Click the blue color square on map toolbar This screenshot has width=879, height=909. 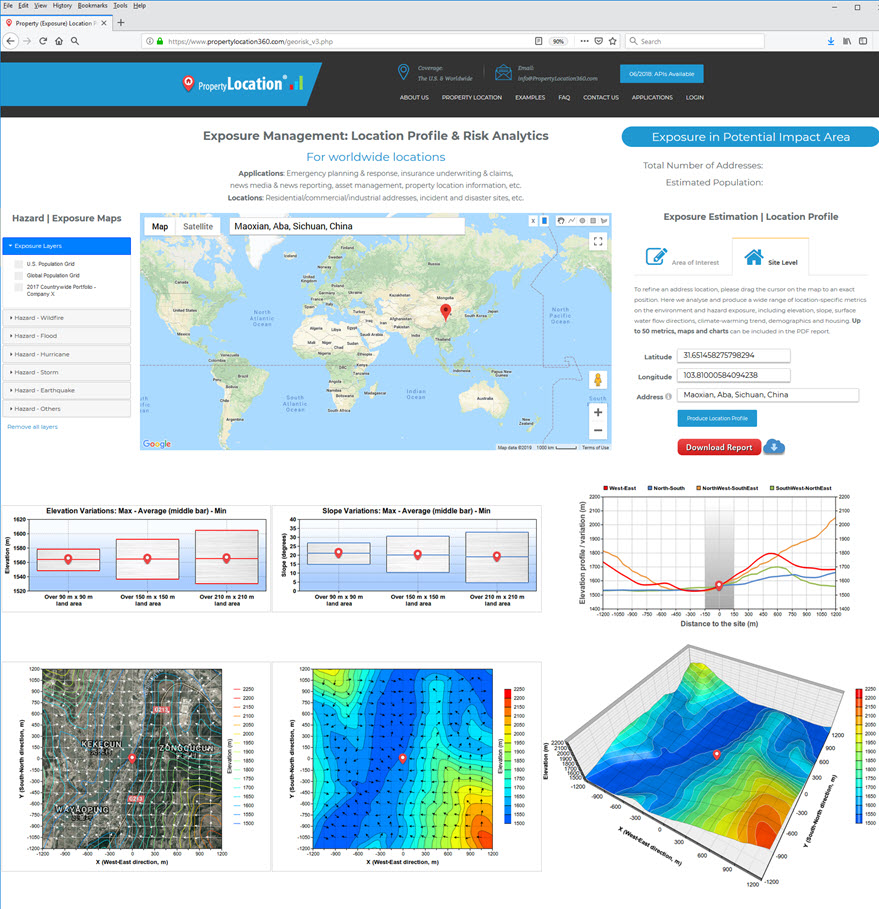(544, 221)
